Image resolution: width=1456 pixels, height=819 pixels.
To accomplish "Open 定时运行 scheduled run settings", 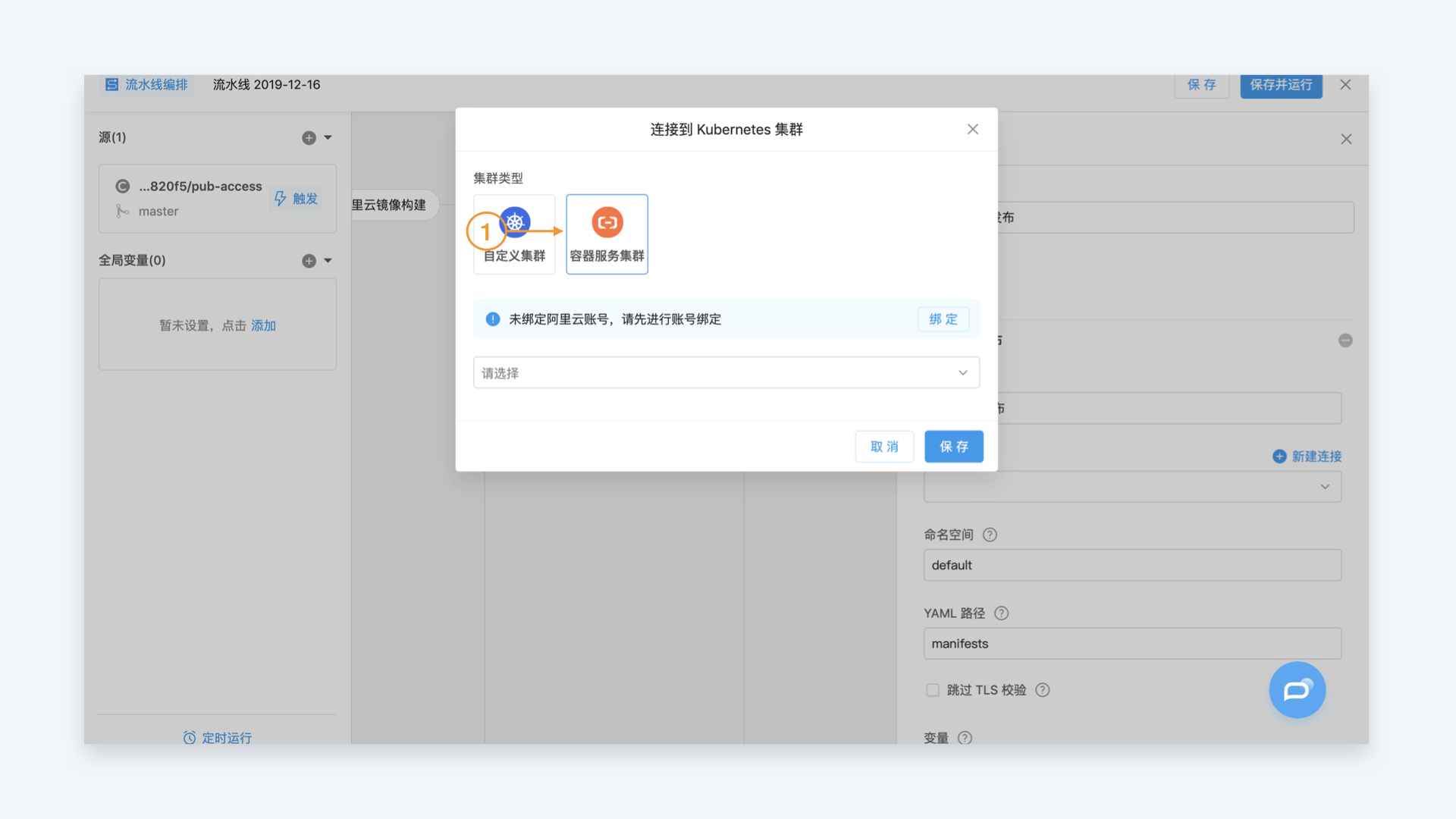I will (218, 738).
